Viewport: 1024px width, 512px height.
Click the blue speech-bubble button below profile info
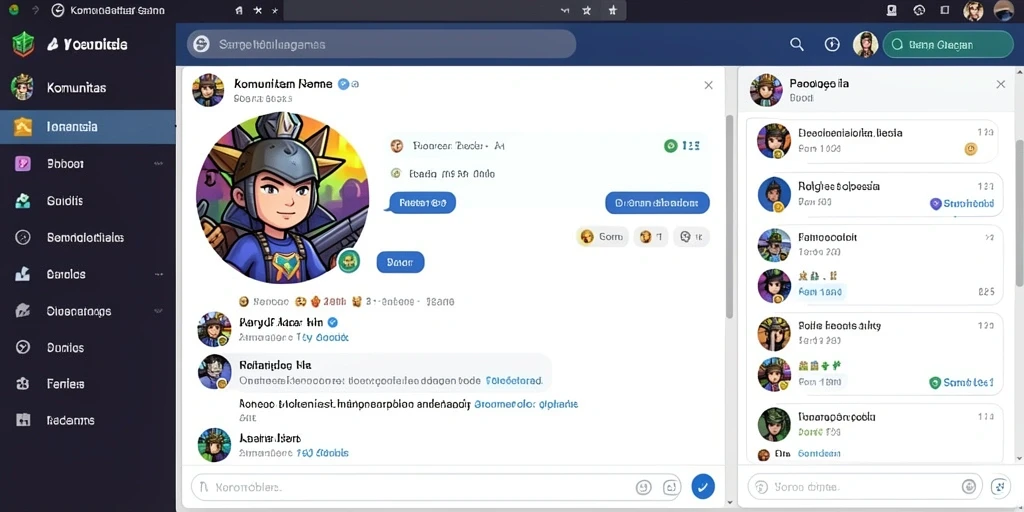pyautogui.click(x=422, y=202)
